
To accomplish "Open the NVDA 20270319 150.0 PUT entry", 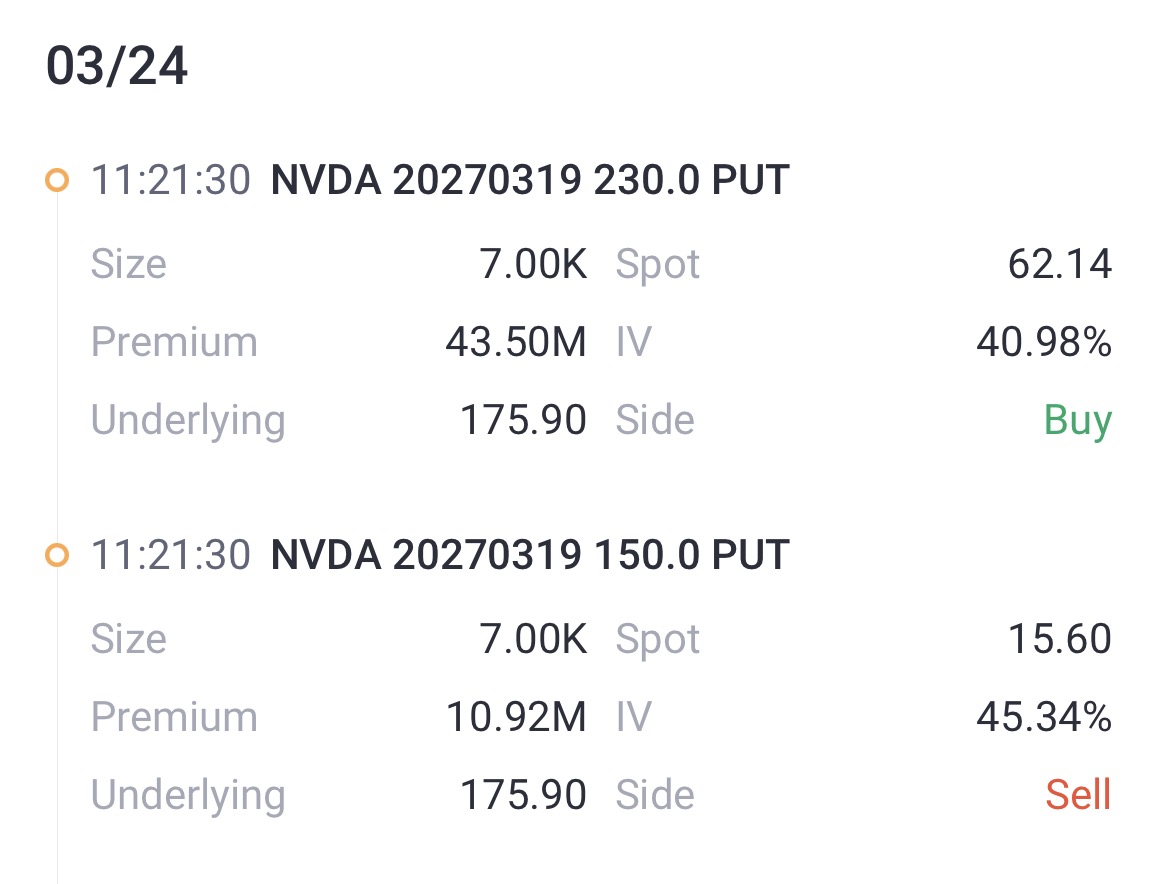I will click(x=530, y=555).
